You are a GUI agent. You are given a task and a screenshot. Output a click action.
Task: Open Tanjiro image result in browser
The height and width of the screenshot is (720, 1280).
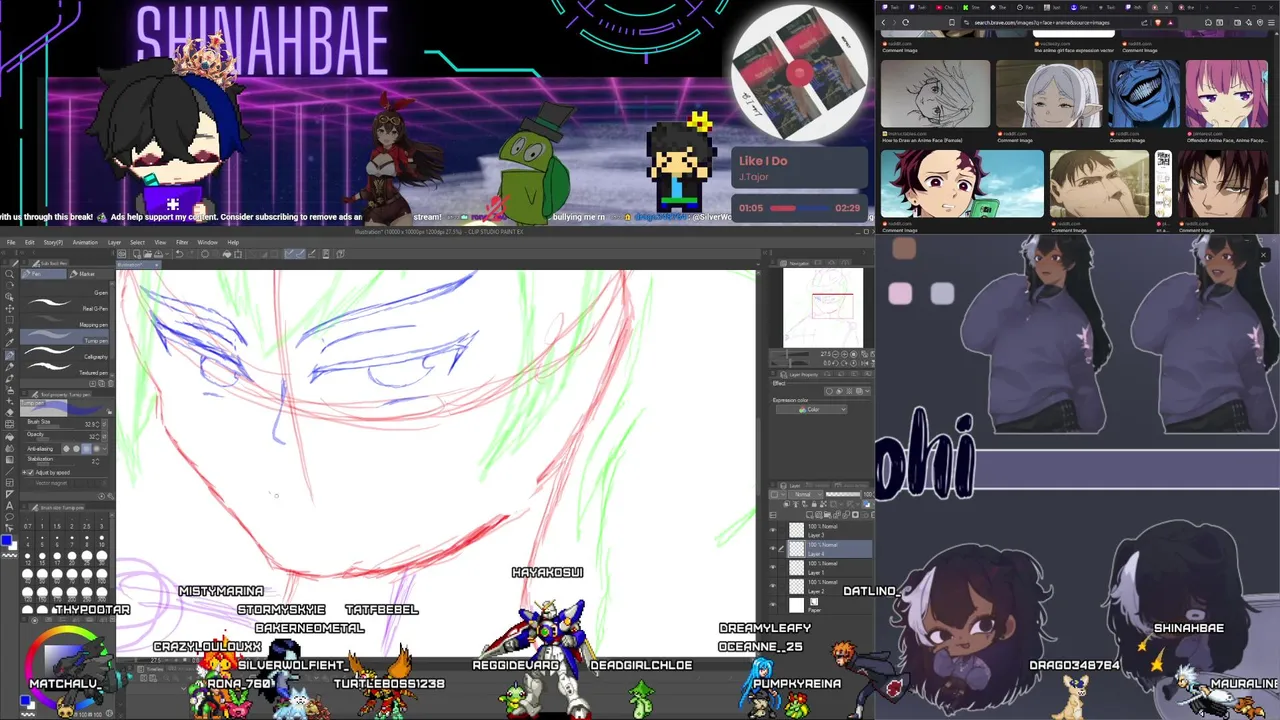pyautogui.click(x=962, y=184)
